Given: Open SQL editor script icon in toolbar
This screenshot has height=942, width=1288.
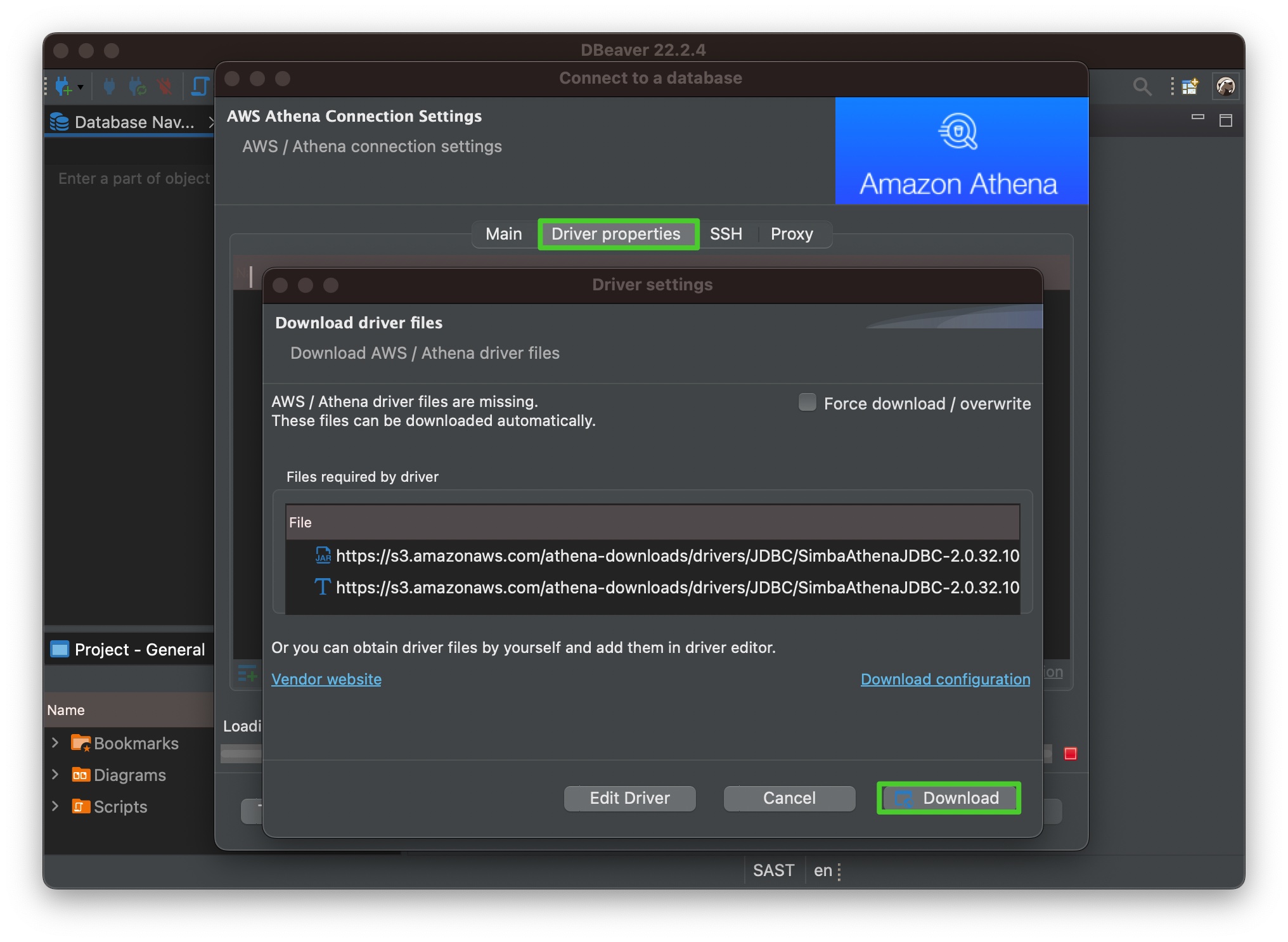Looking at the screenshot, I should (x=200, y=86).
